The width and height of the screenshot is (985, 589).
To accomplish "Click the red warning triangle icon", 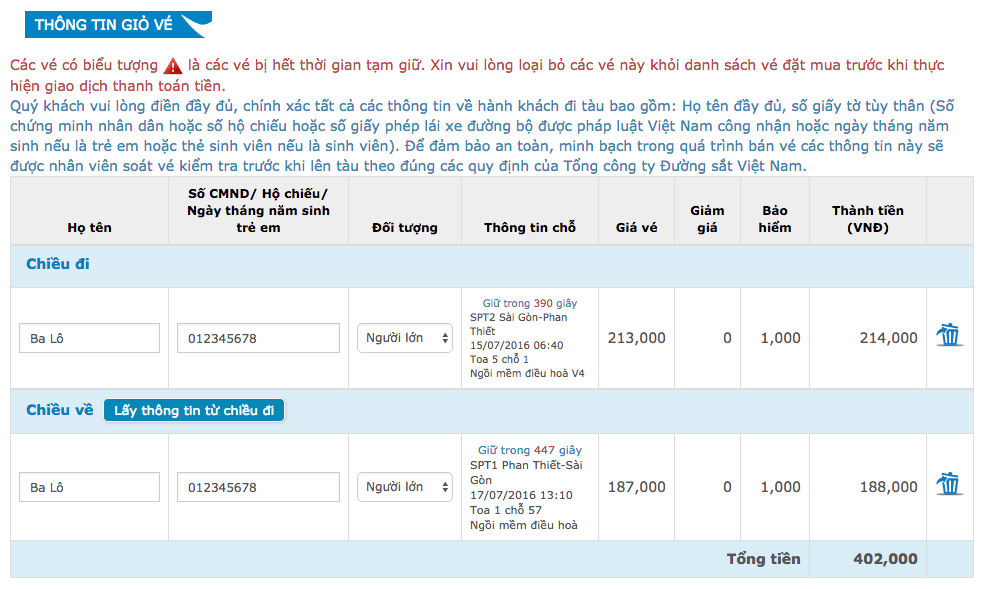I will click(173, 65).
